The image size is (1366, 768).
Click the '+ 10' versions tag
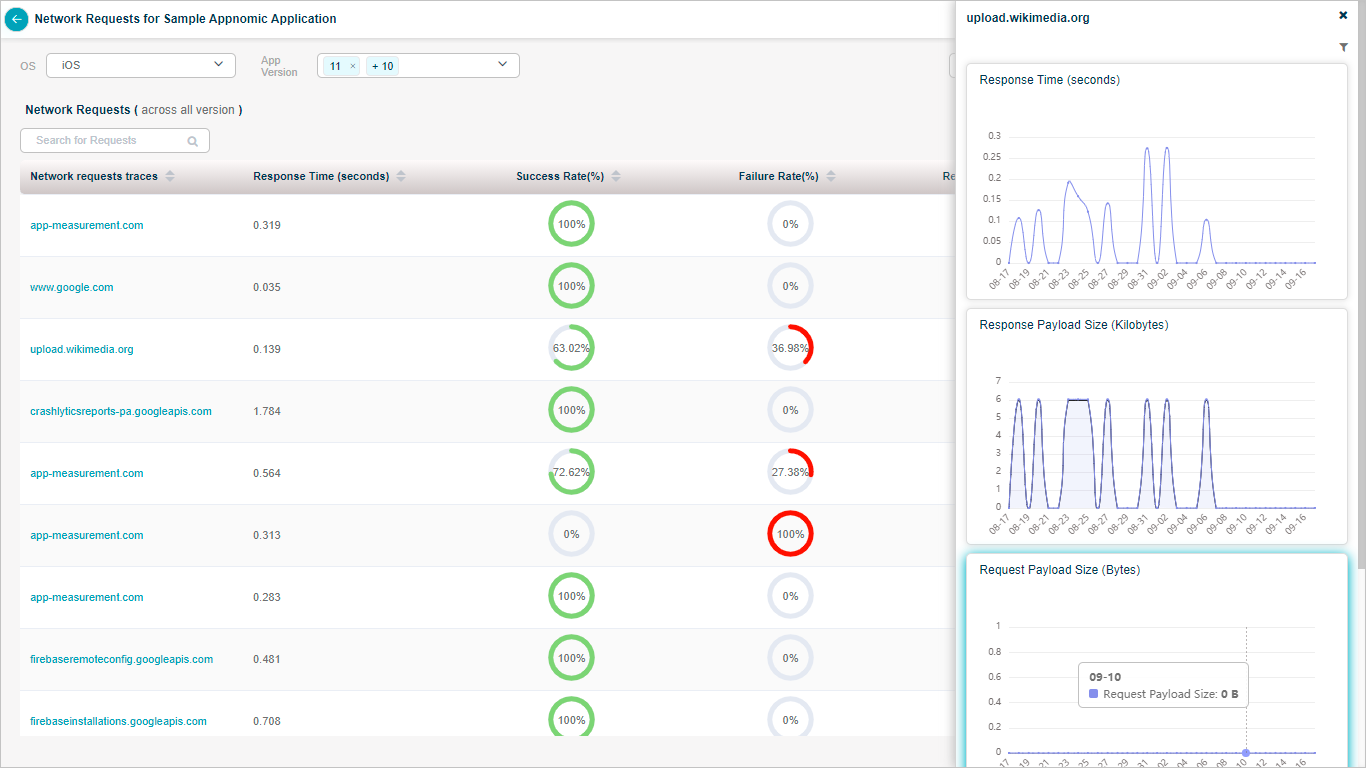[x=382, y=66]
